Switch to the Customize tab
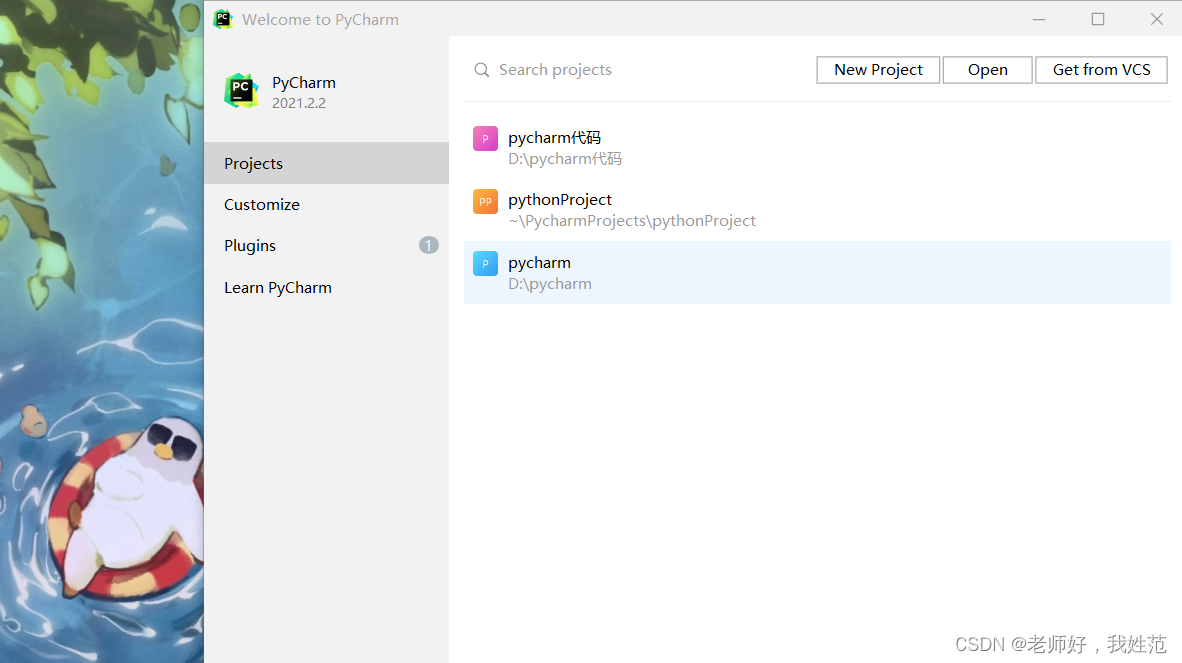The width and height of the screenshot is (1182, 663). pyautogui.click(x=326, y=204)
